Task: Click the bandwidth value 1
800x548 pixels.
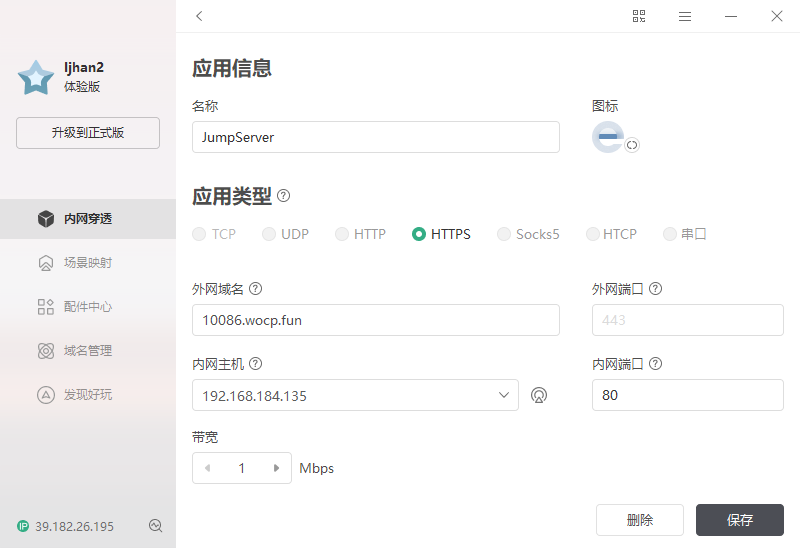Action: pyautogui.click(x=242, y=468)
